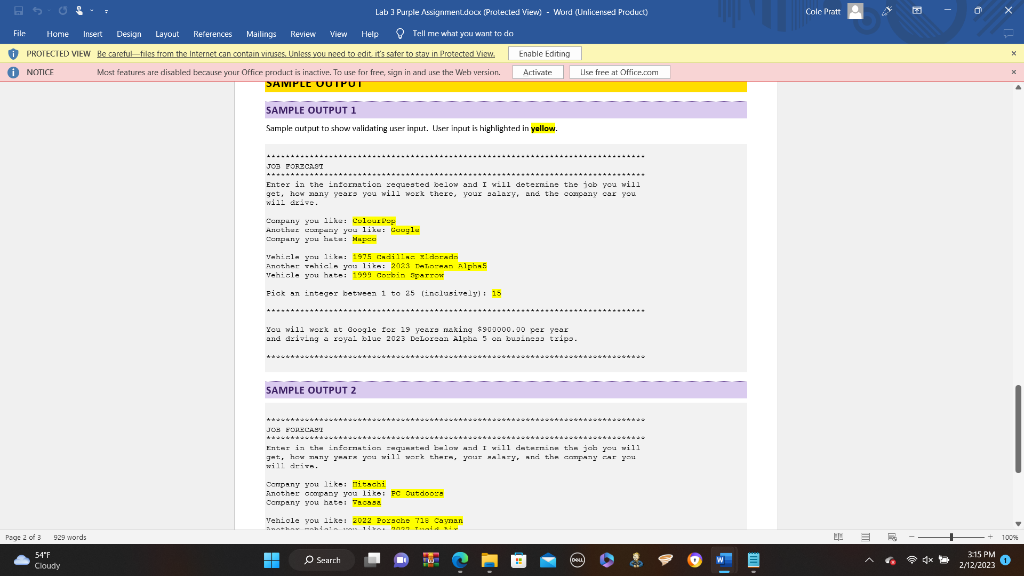Screen dimensions: 1024x576
Task: Click the Activate button
Action: (x=537, y=72)
